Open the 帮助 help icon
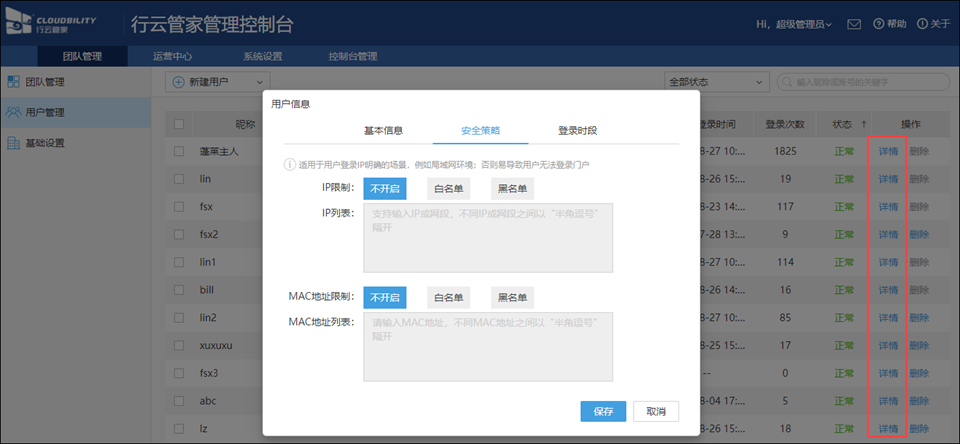Screen dimensions: 960x444 [879, 24]
